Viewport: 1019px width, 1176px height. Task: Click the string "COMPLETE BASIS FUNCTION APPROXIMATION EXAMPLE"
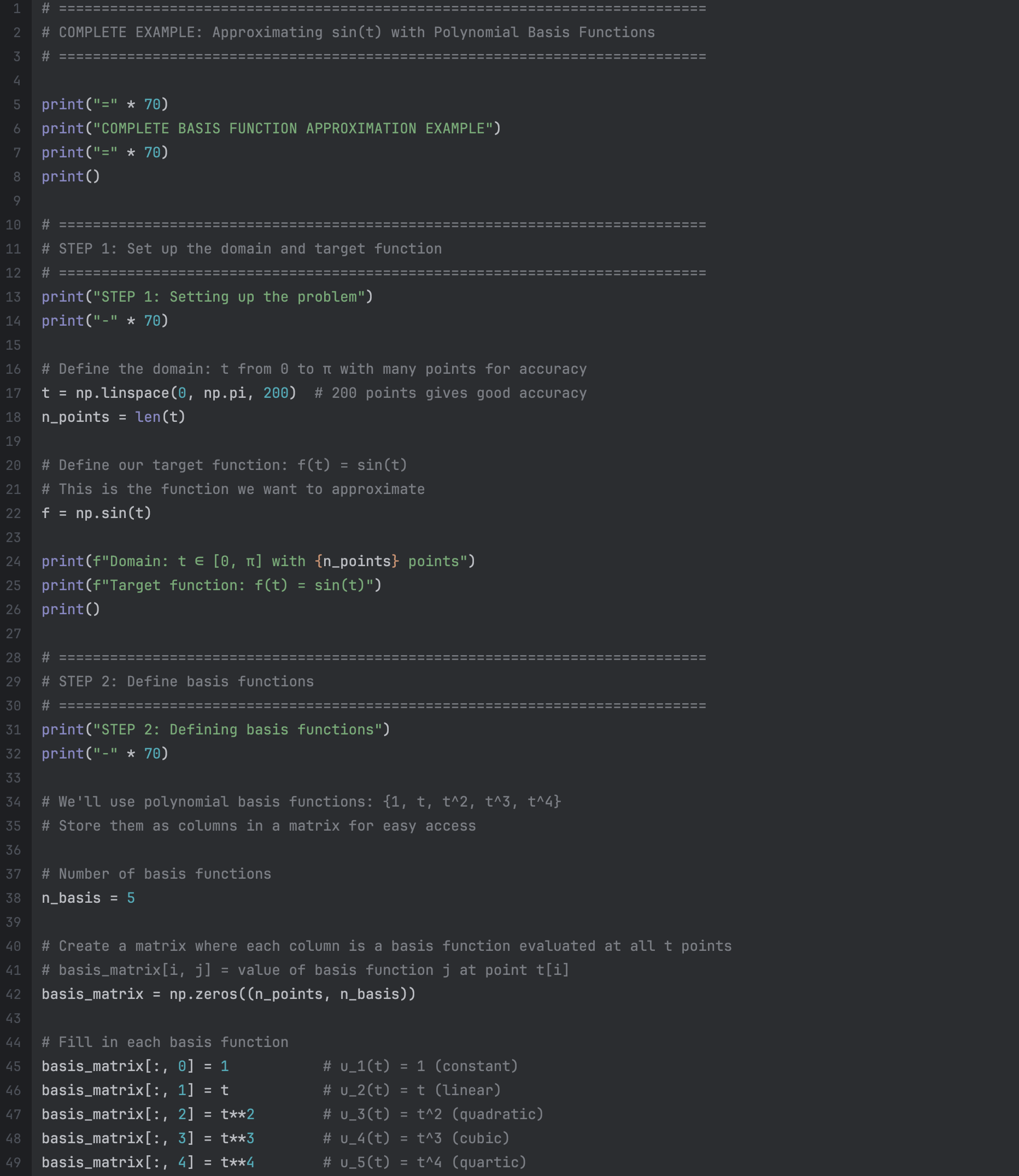293,128
